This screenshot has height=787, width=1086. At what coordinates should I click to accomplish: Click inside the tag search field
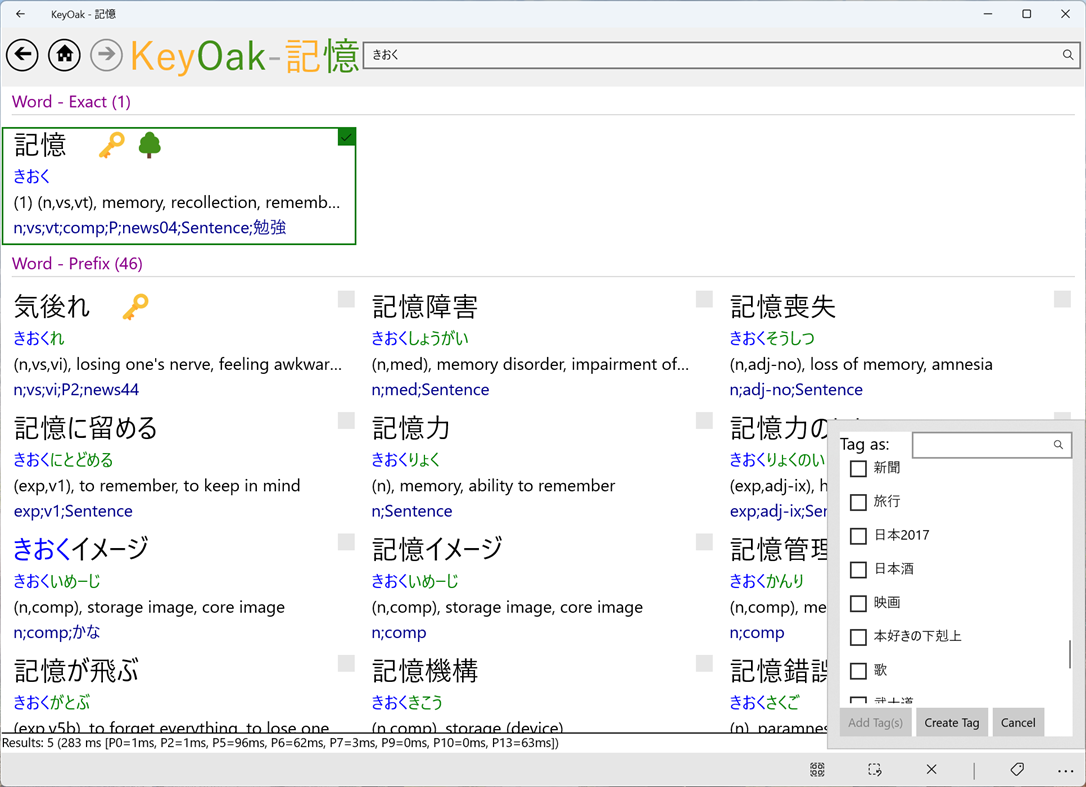pos(985,444)
